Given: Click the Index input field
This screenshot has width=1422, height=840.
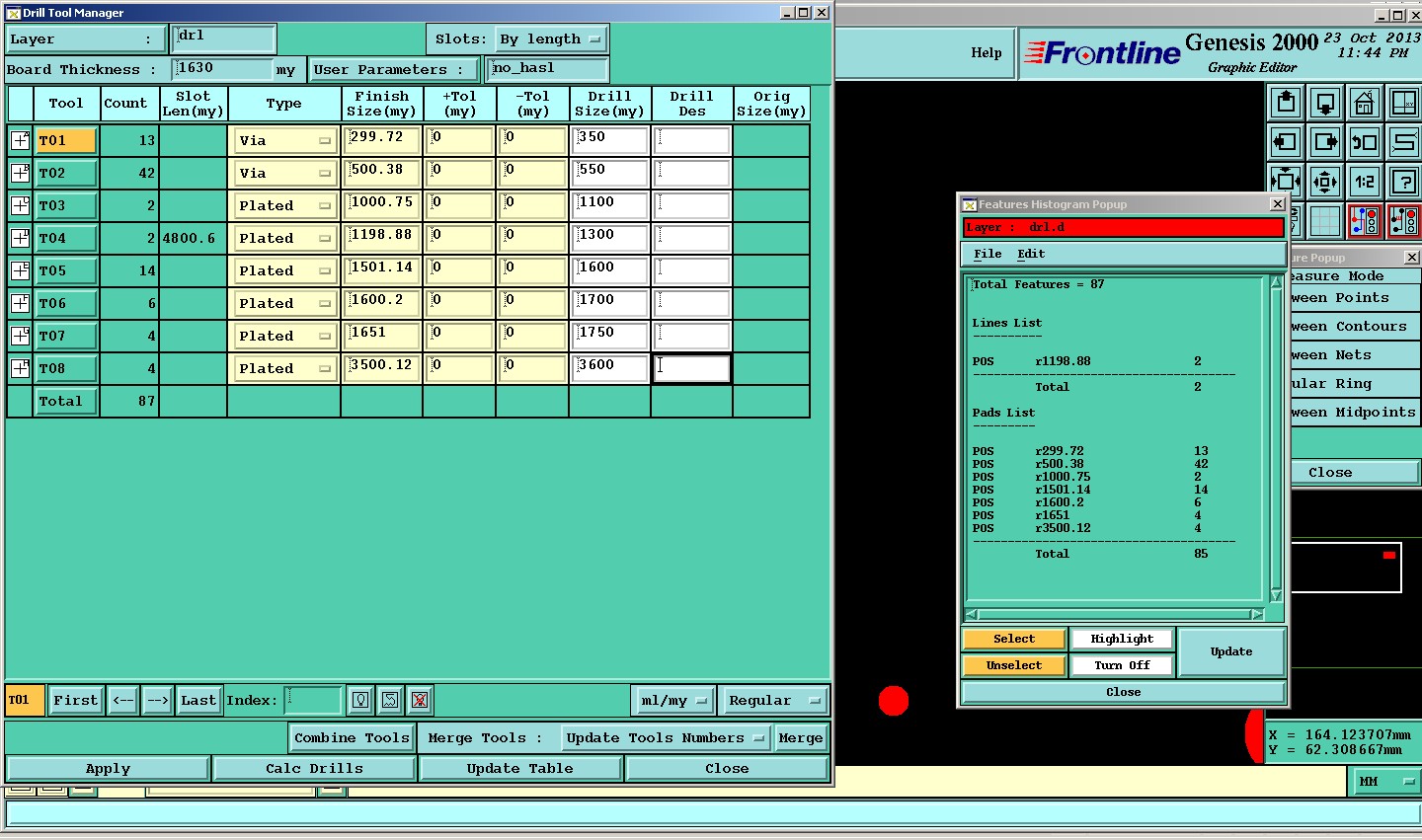Looking at the screenshot, I should coord(313,700).
